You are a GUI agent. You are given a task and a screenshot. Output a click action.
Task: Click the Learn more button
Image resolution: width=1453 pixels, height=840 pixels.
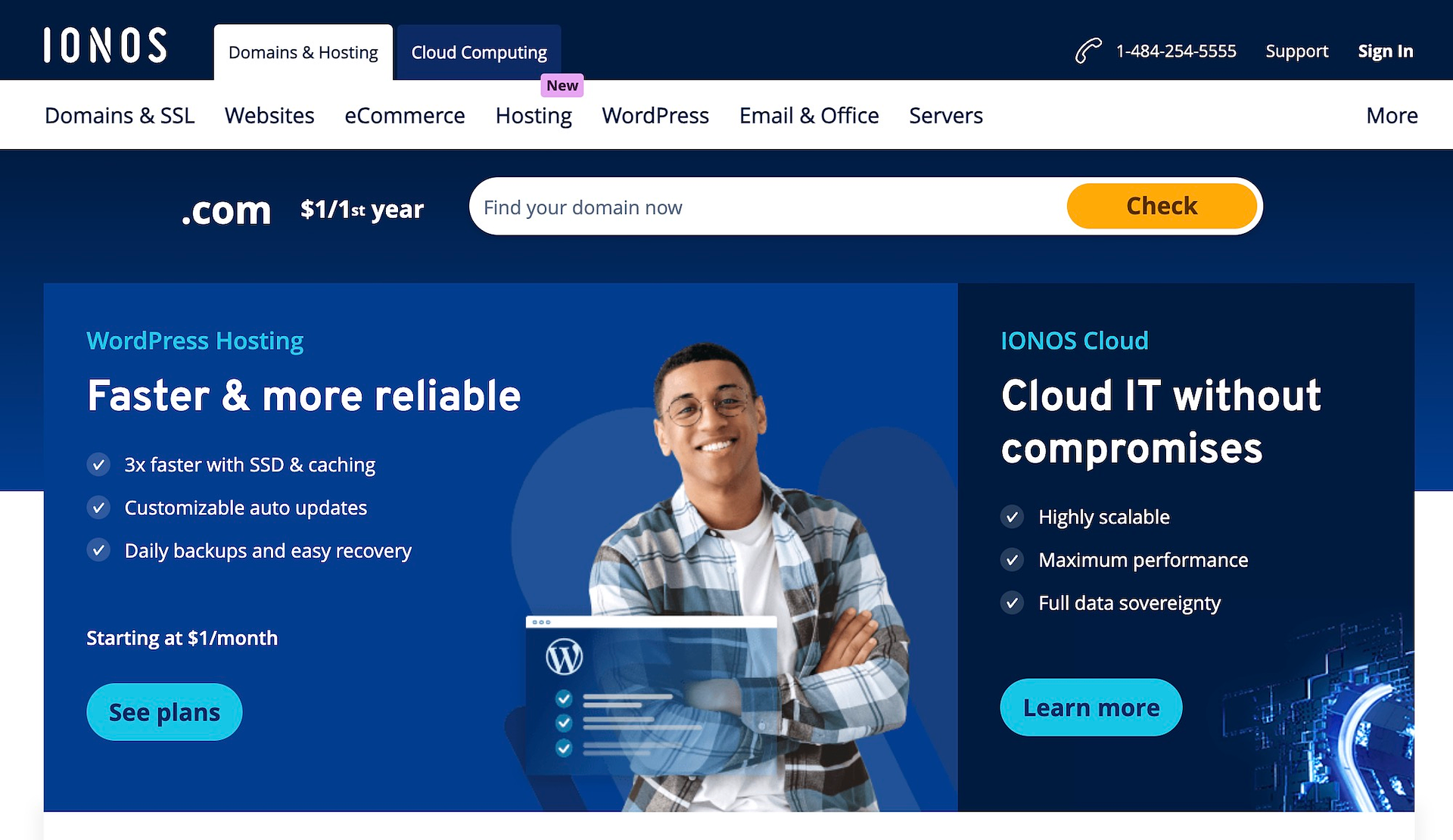click(x=1091, y=707)
